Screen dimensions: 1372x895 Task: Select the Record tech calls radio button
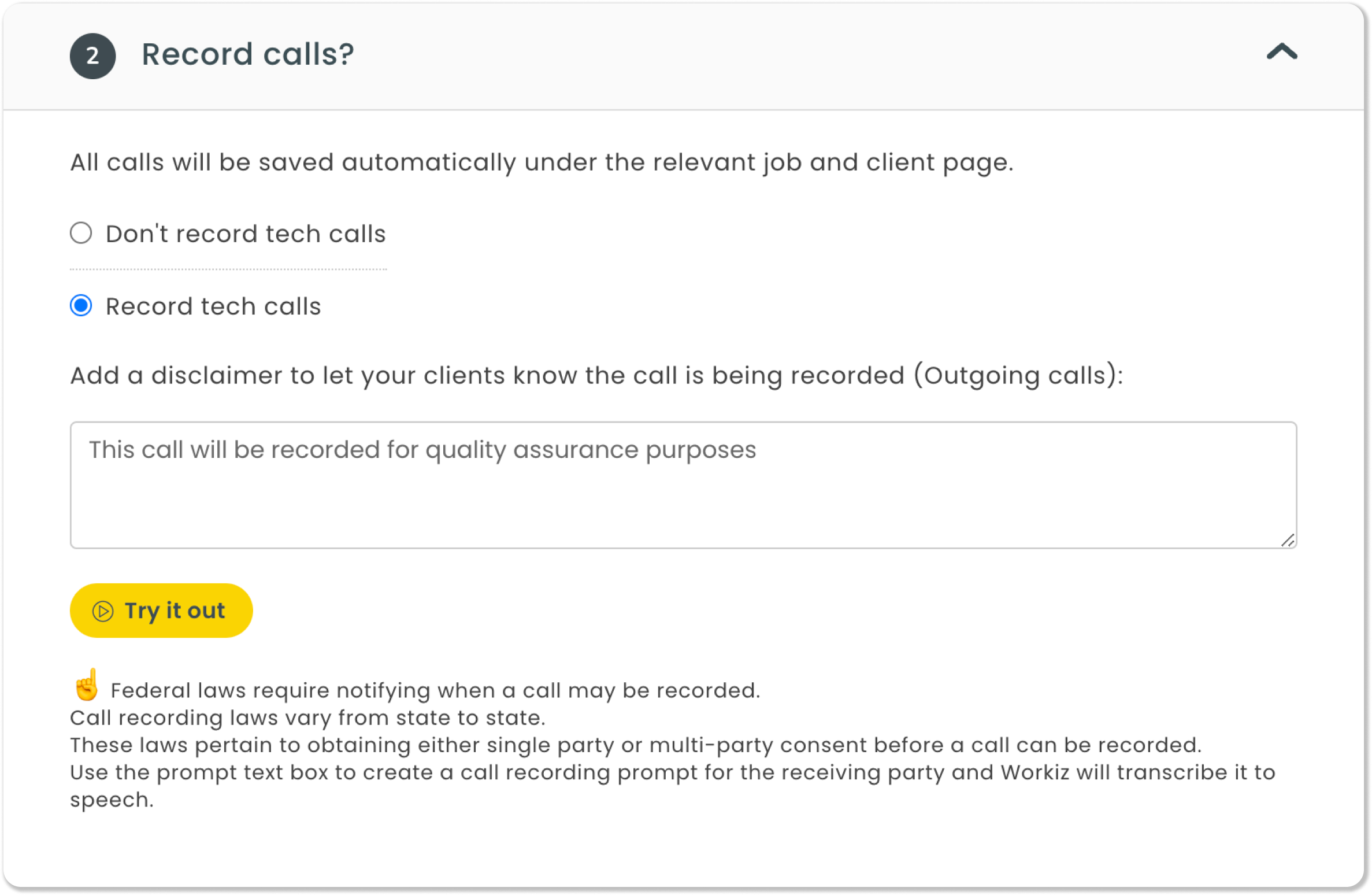[x=81, y=305]
